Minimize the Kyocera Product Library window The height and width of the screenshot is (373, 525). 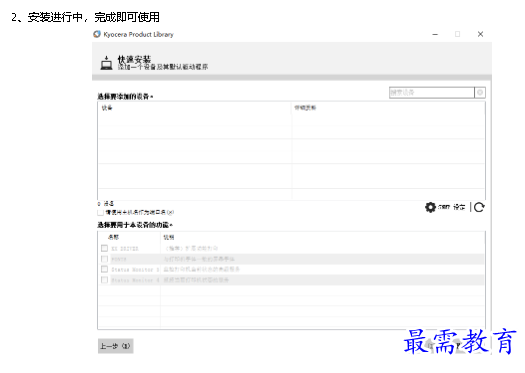click(435, 34)
